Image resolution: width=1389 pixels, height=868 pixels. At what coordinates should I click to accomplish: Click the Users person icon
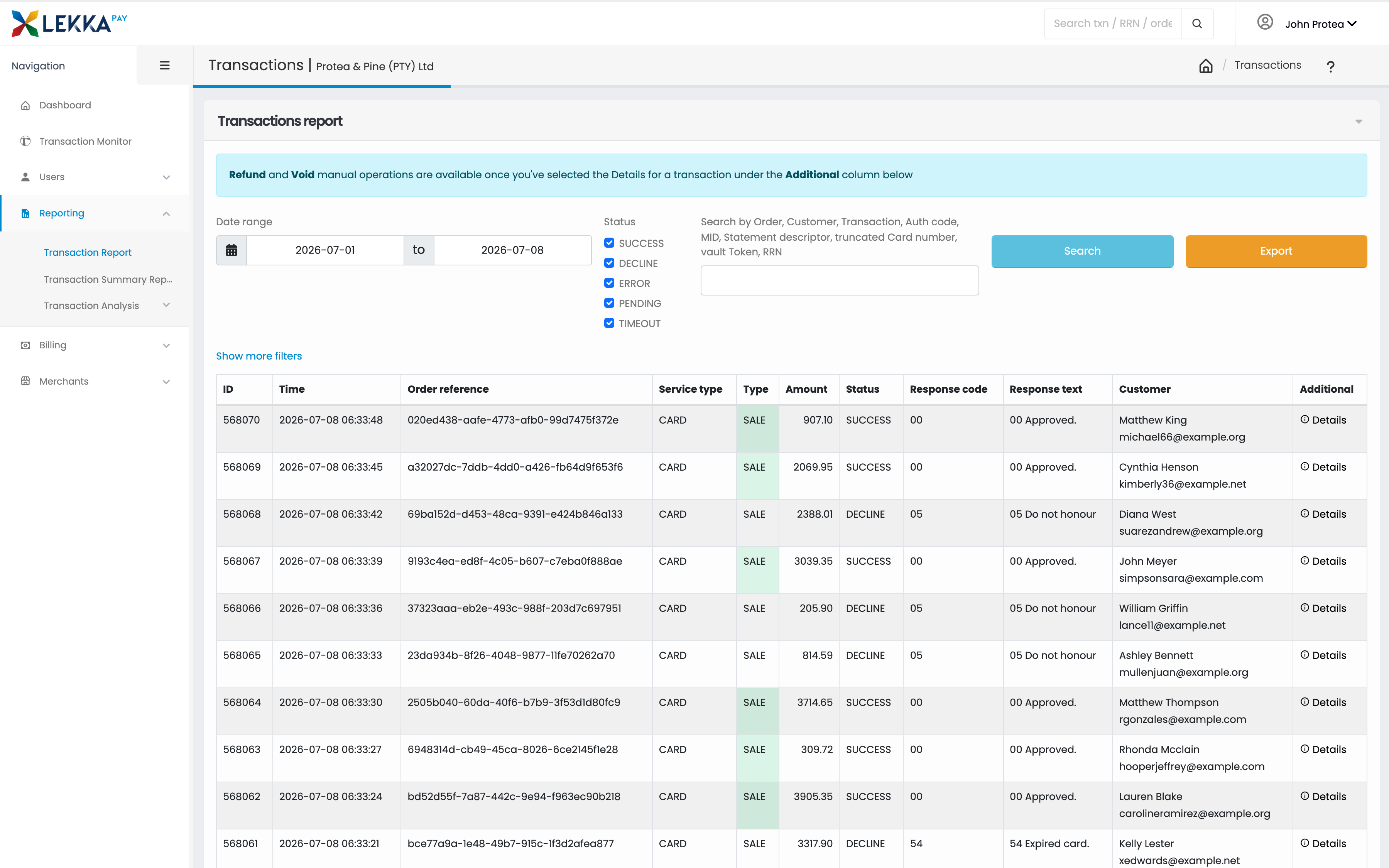coord(25,177)
